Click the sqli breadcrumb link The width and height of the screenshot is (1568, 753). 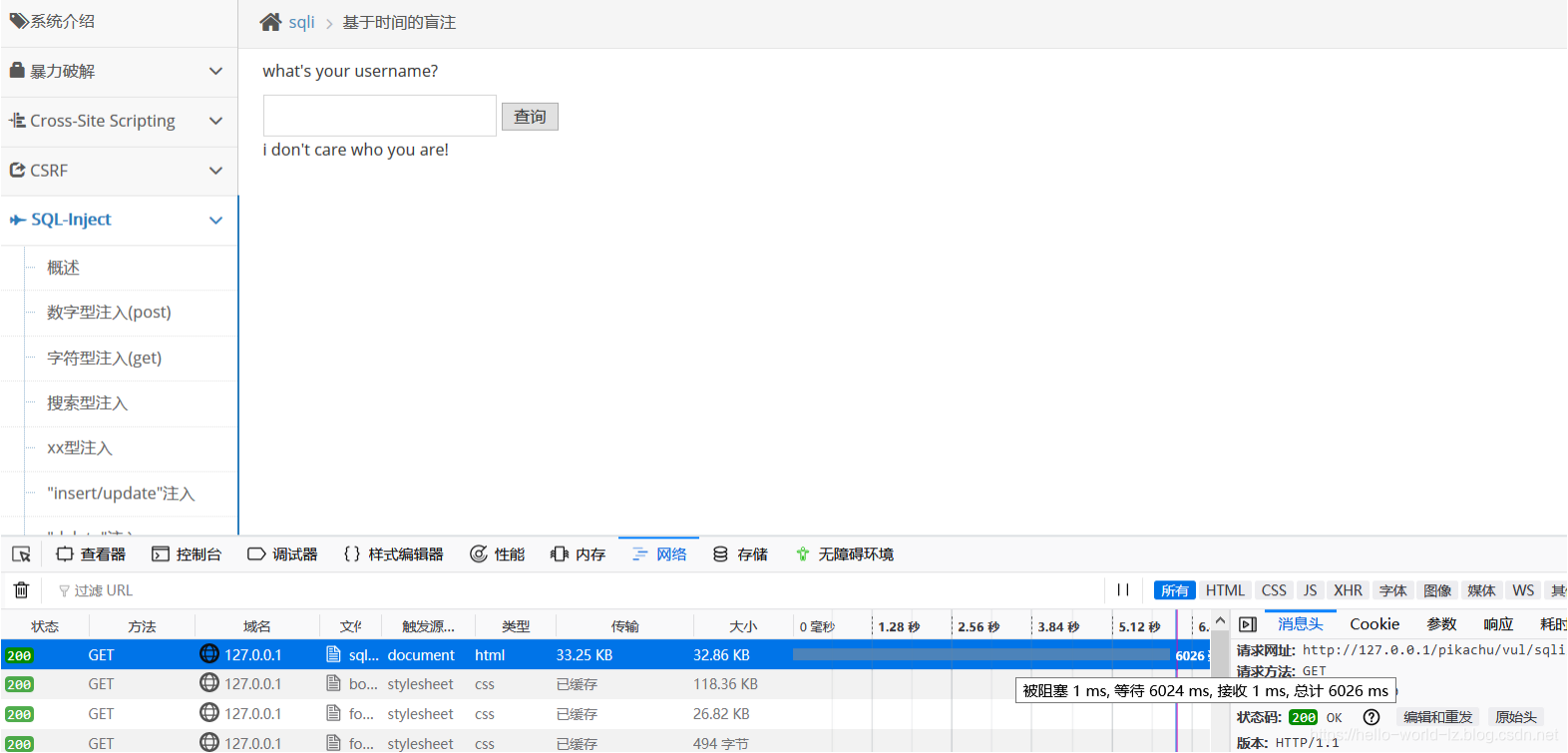coord(301,22)
